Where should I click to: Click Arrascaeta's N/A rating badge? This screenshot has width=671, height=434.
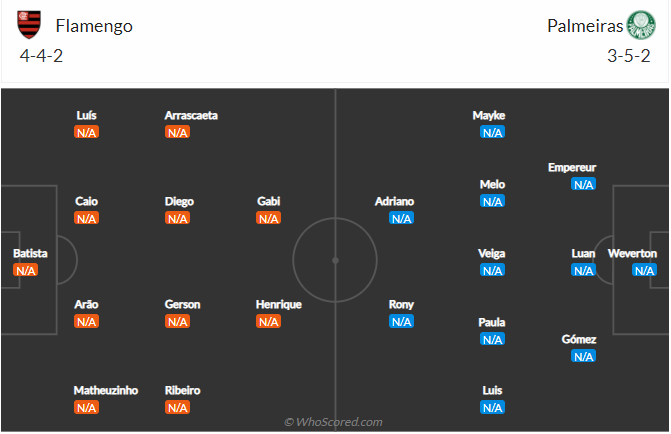(177, 132)
